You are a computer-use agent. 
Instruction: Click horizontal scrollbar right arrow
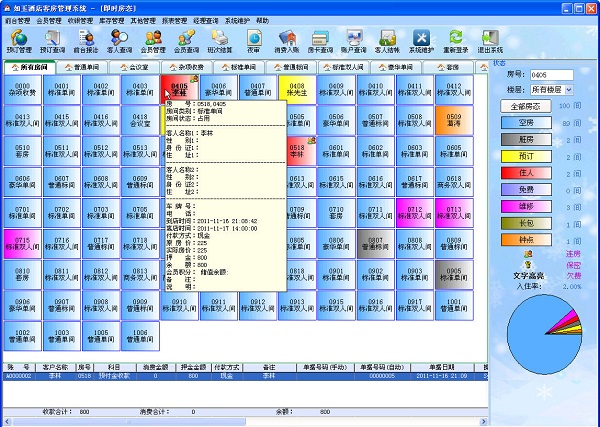point(484,421)
